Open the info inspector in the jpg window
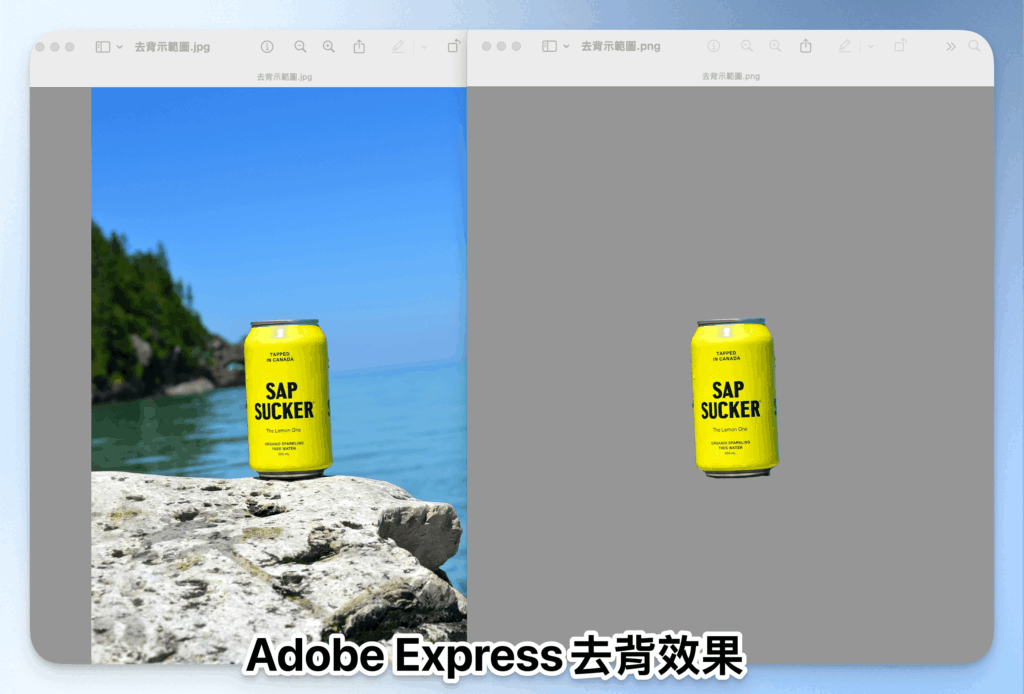 [x=268, y=46]
